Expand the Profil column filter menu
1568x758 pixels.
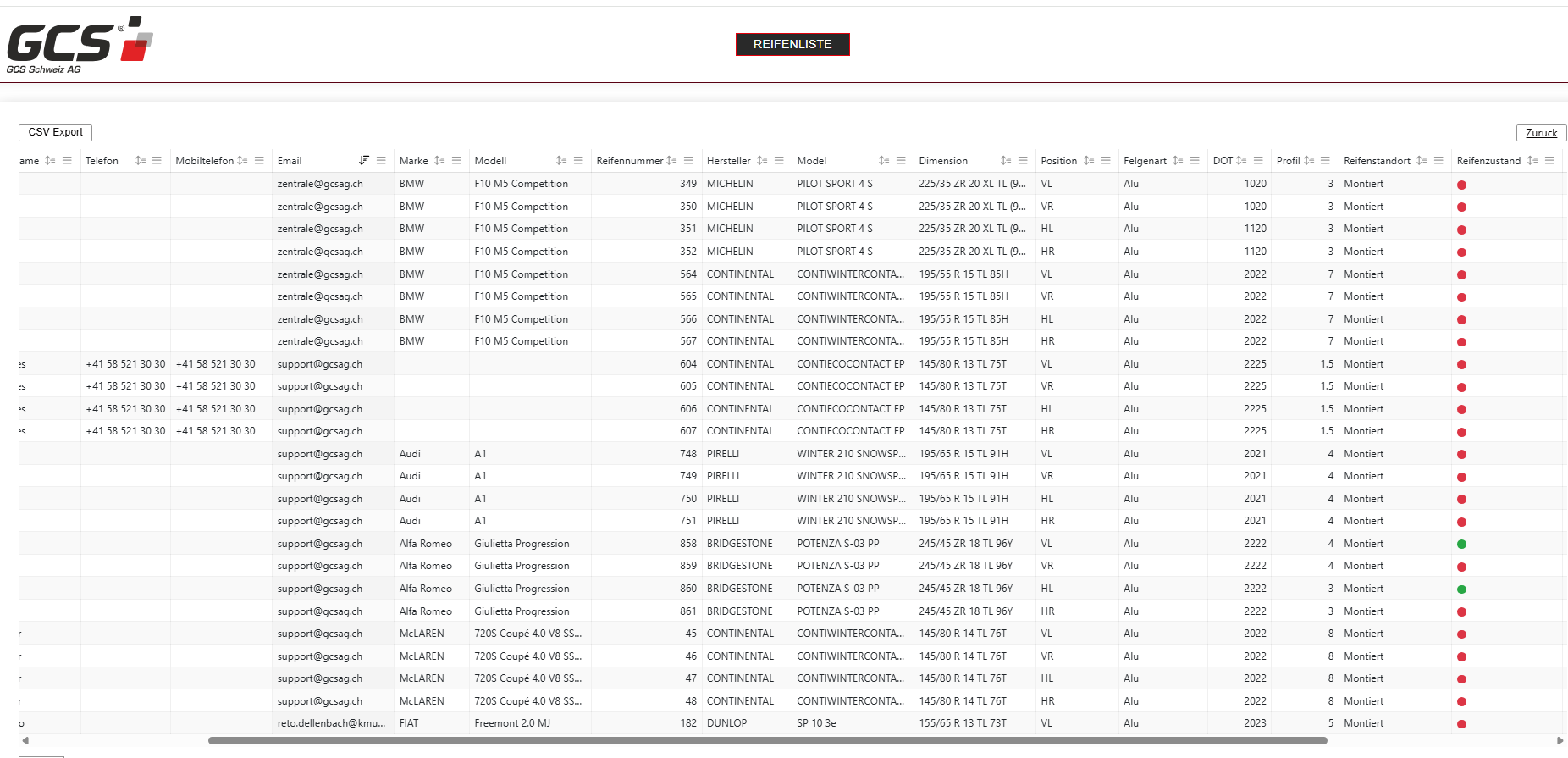tap(1325, 161)
